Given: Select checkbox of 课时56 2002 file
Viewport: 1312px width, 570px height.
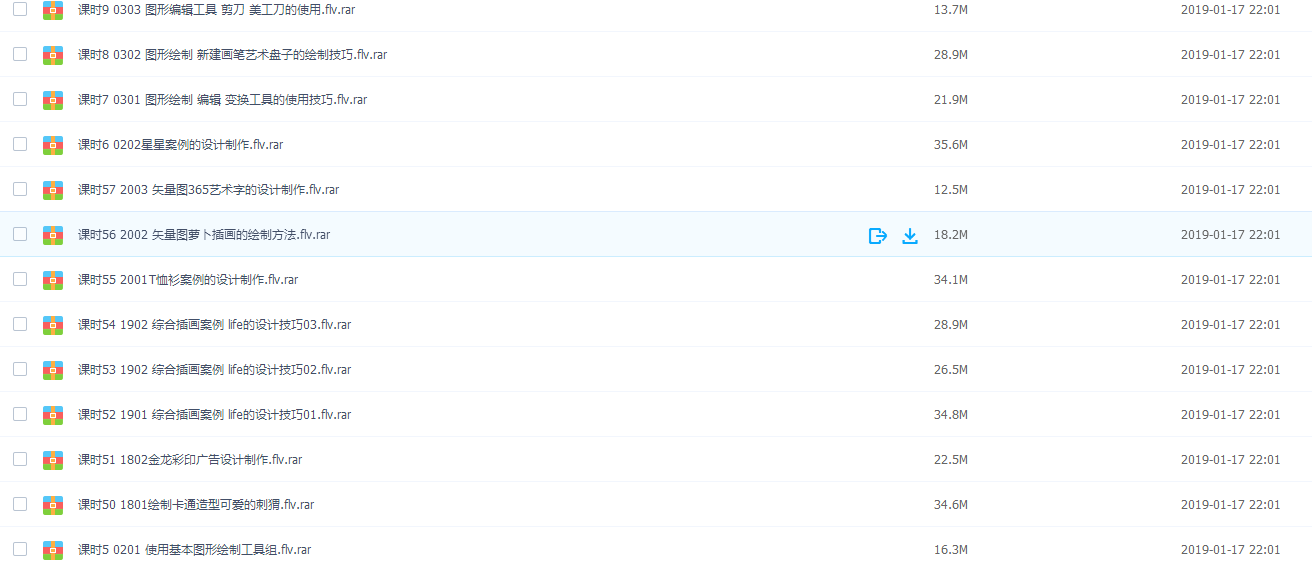Looking at the screenshot, I should [x=20, y=234].
